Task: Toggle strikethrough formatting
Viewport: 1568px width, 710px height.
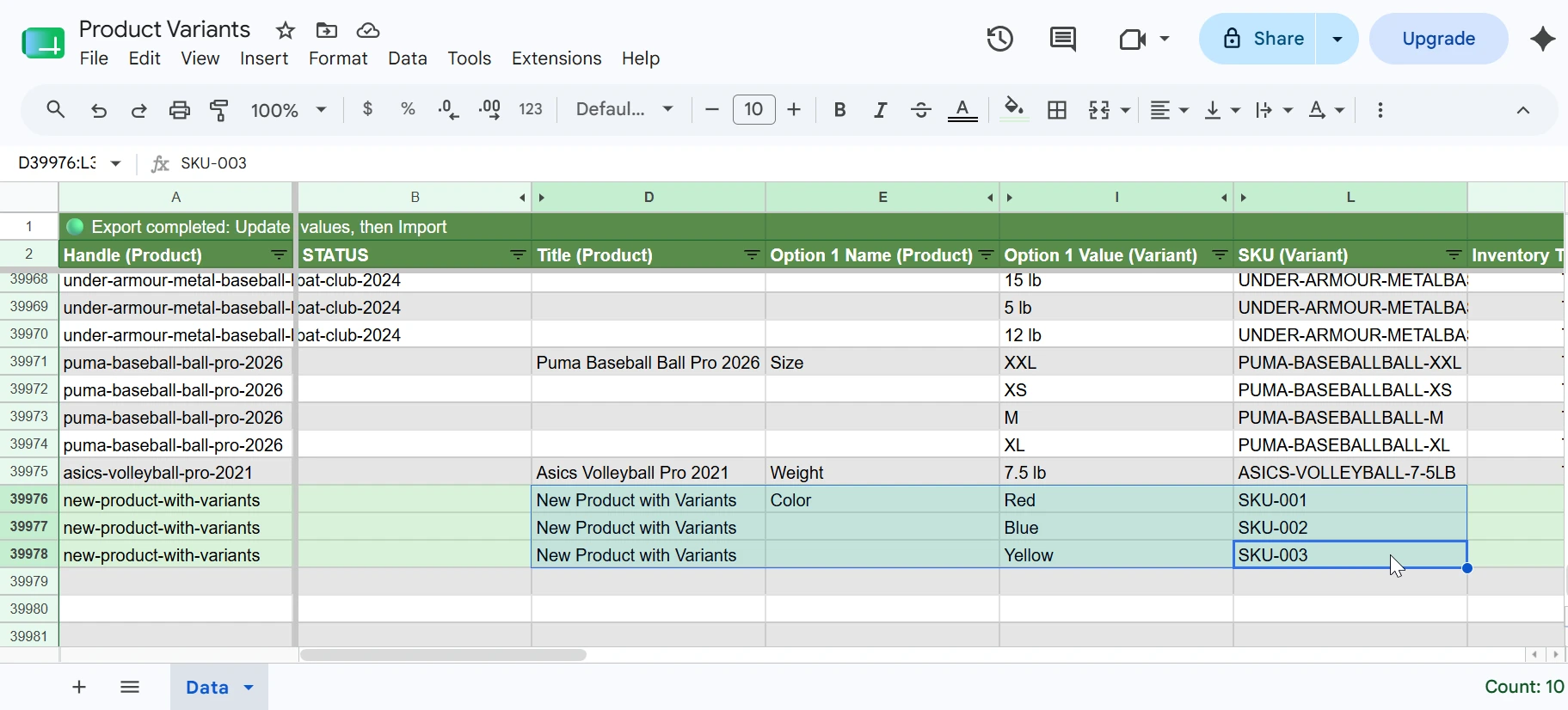Action: tap(921, 110)
